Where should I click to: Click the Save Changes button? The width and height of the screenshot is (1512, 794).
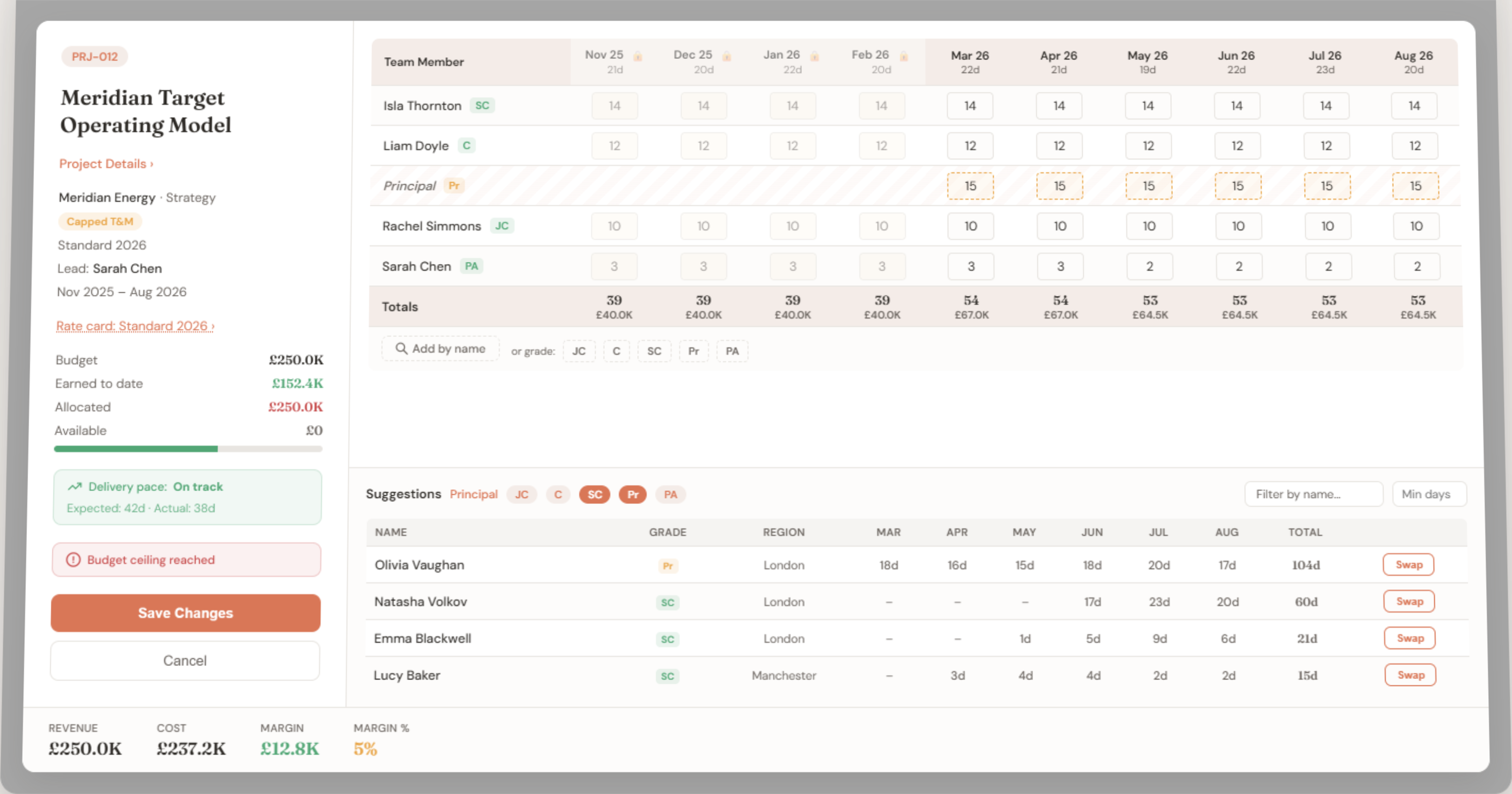(185, 613)
